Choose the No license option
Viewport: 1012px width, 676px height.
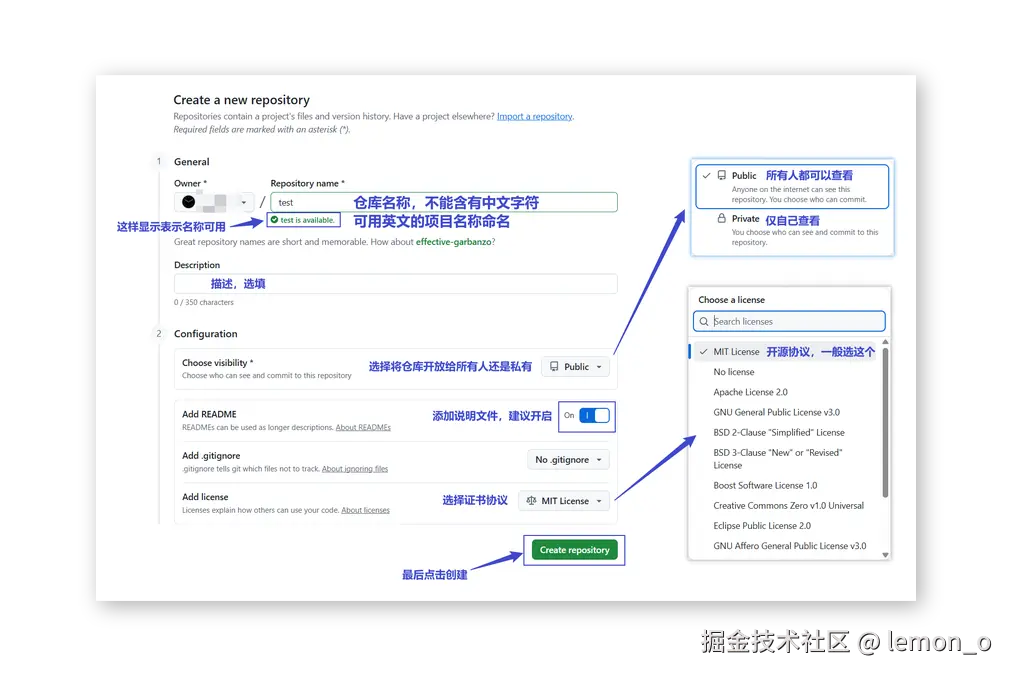[734, 371]
